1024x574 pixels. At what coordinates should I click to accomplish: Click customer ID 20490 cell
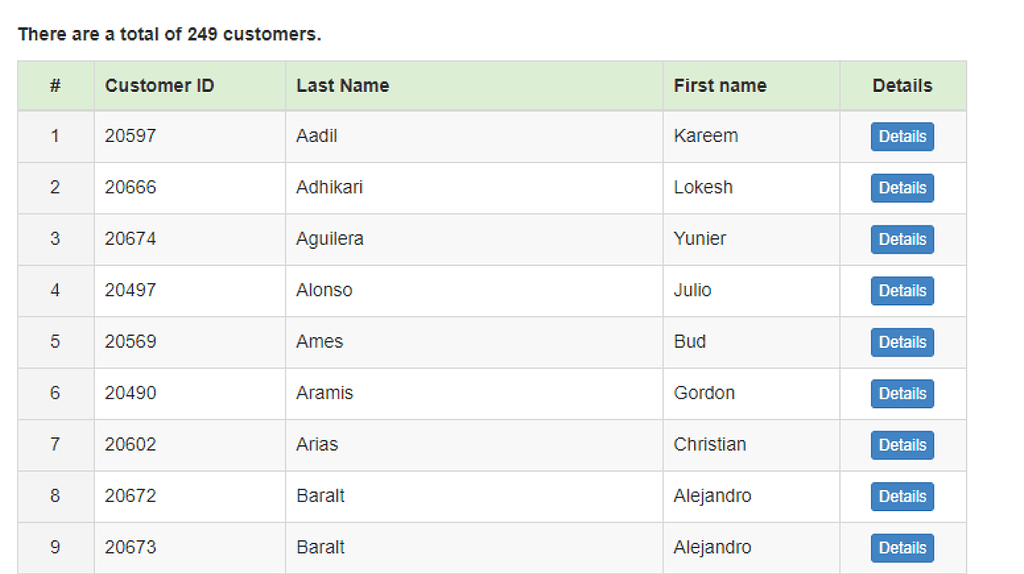[x=131, y=393]
